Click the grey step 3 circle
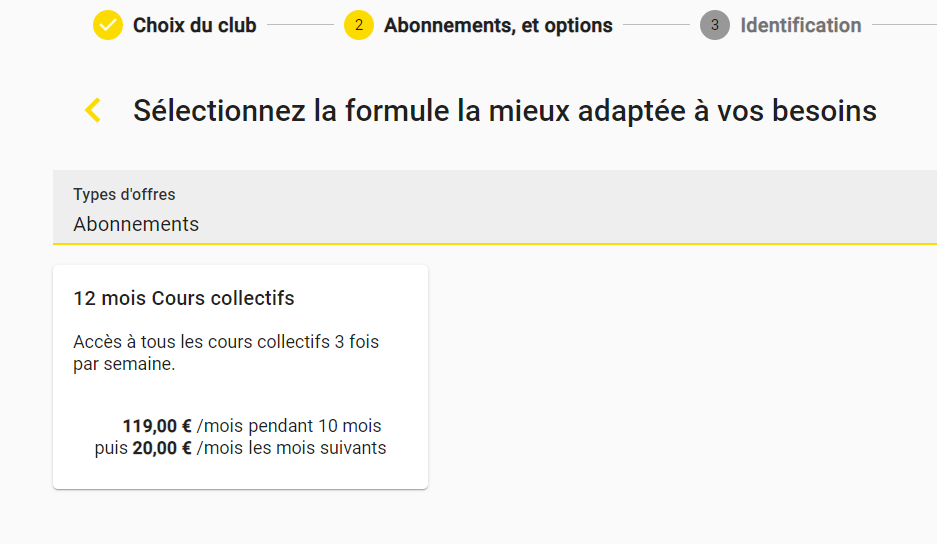 pos(715,25)
